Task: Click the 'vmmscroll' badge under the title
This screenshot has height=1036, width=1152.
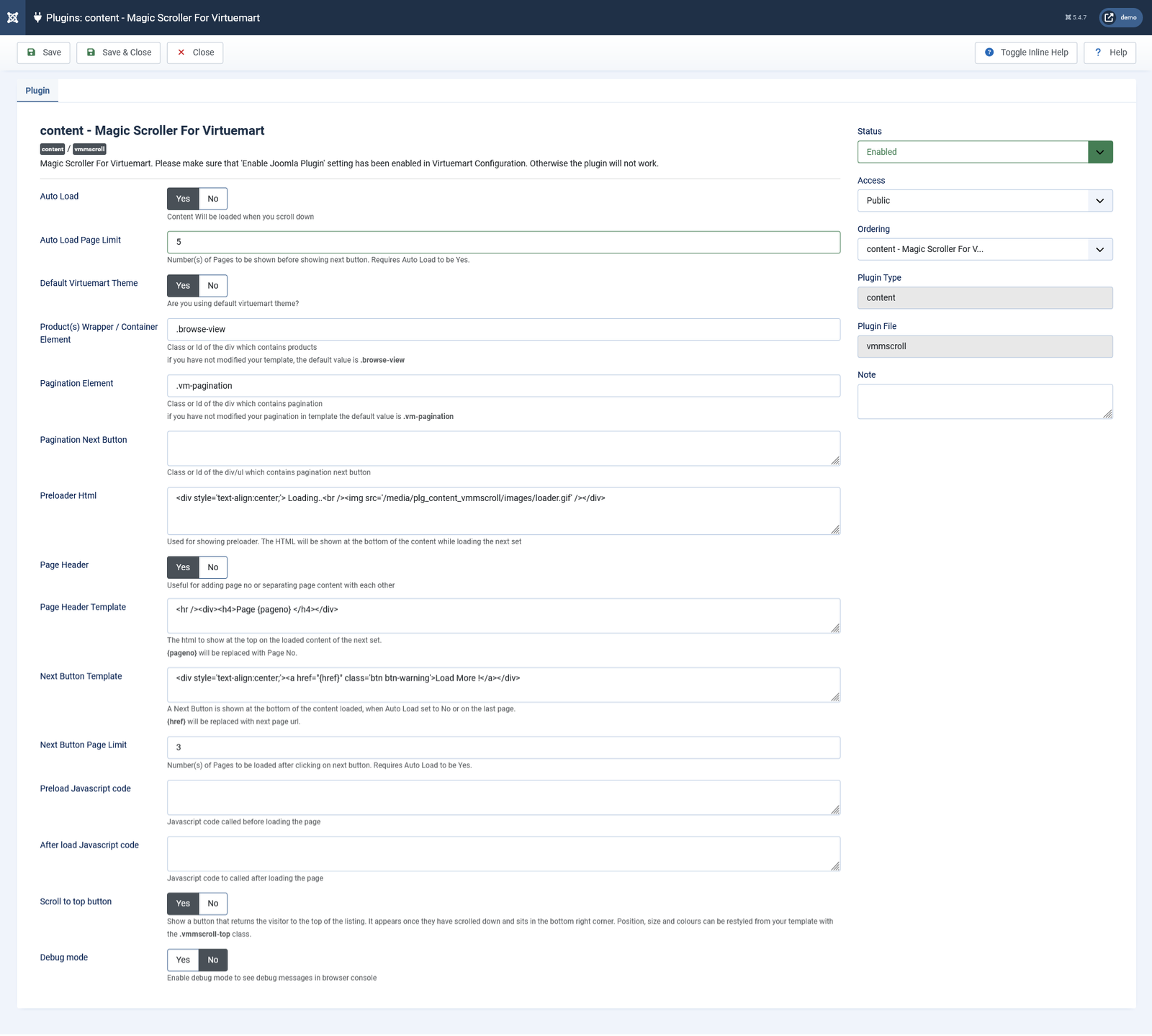Action: click(x=89, y=149)
